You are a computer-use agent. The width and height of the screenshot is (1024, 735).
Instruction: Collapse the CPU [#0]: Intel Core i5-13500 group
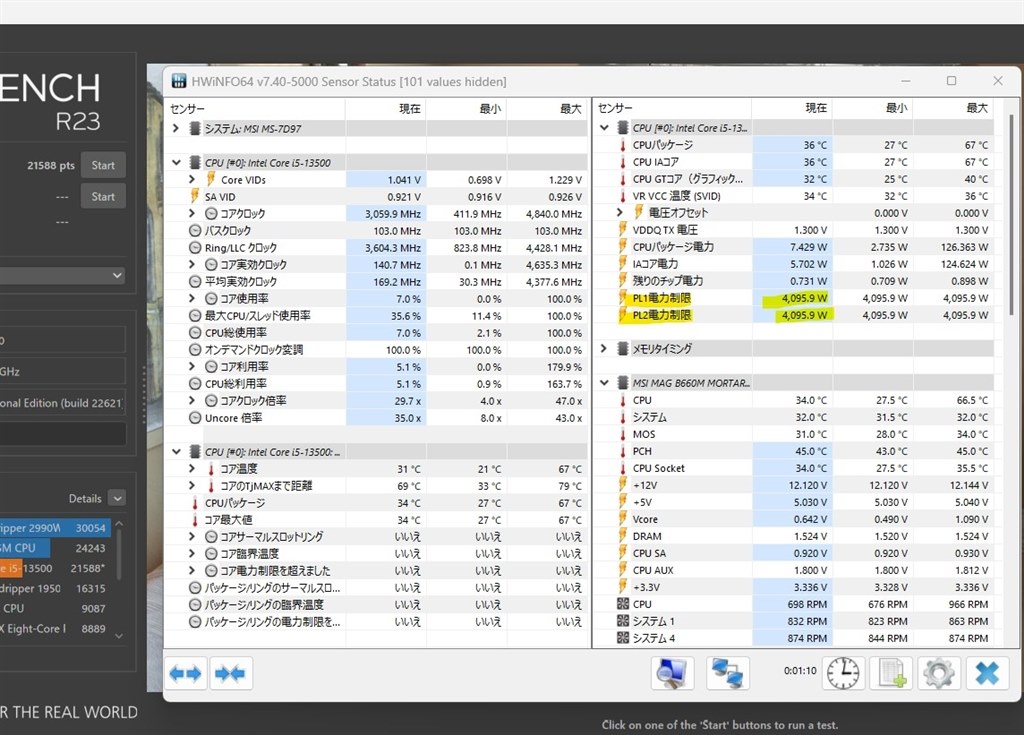[176, 162]
